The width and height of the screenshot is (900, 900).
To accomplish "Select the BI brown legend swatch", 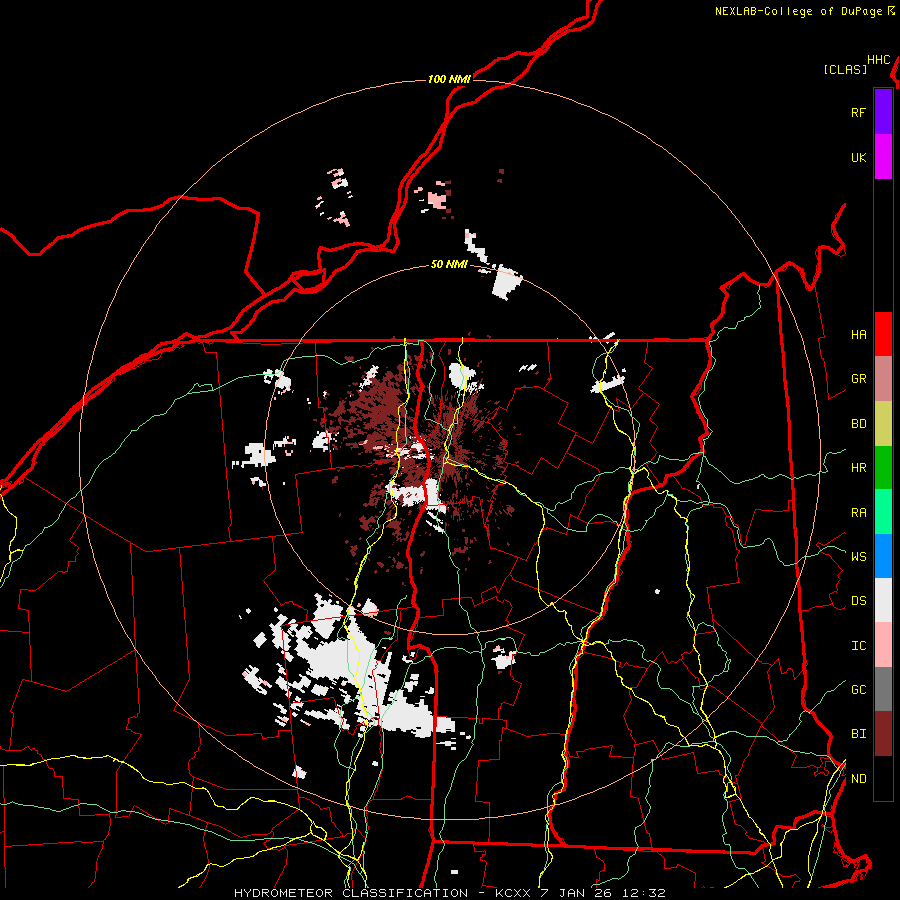I will point(883,734).
